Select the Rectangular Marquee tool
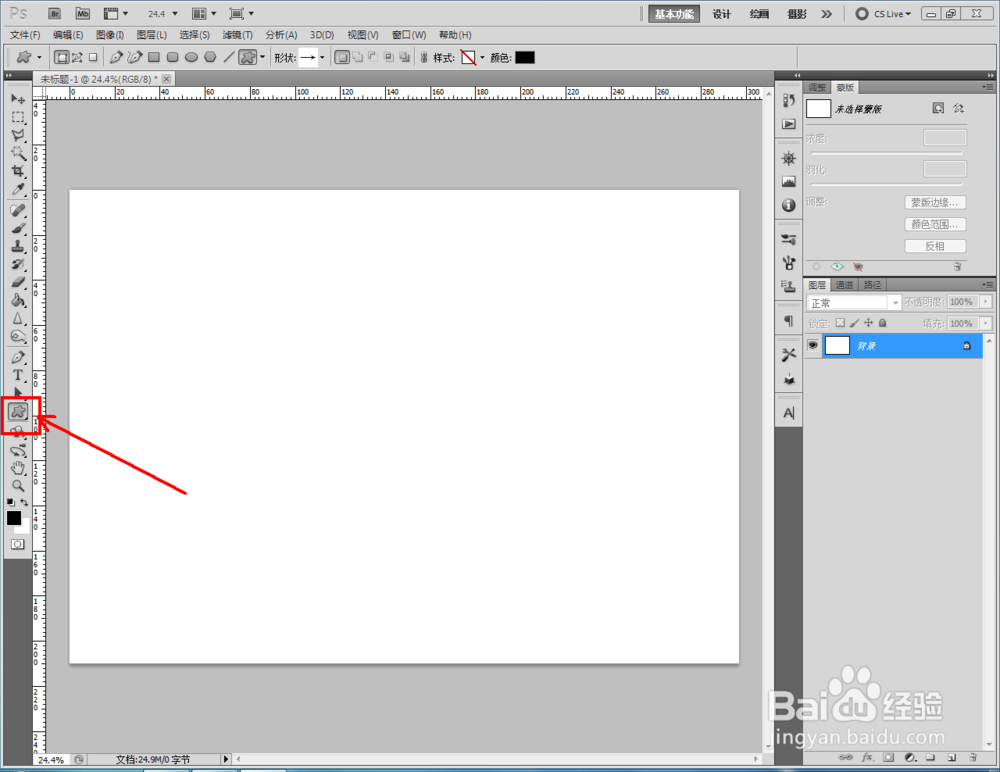 18,117
